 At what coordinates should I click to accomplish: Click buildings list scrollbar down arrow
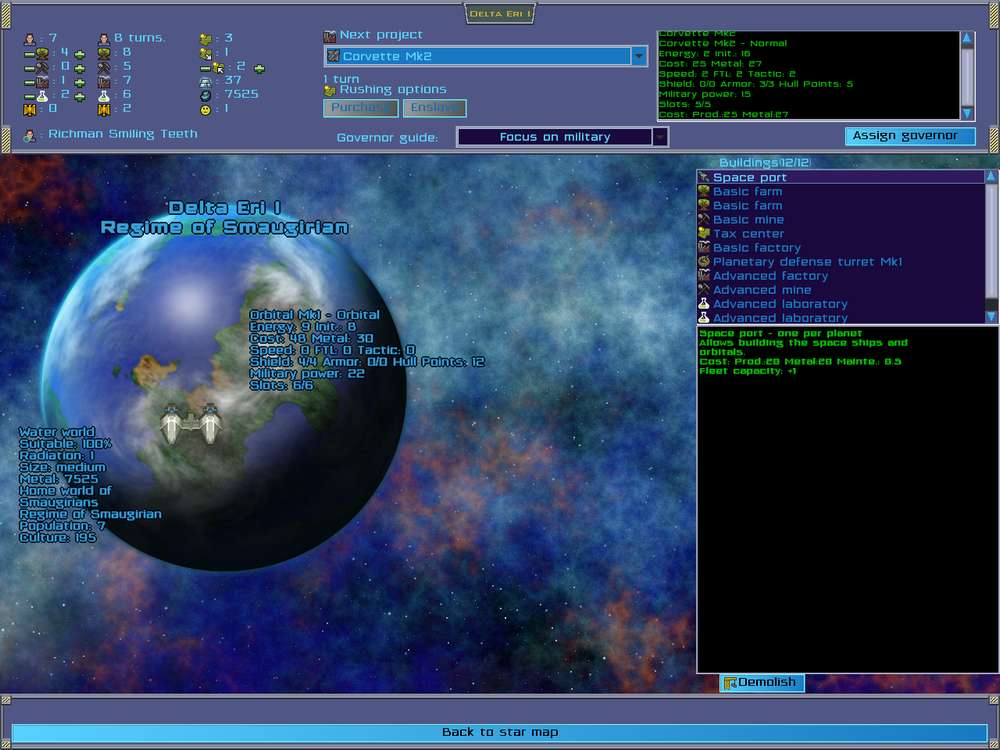(991, 316)
